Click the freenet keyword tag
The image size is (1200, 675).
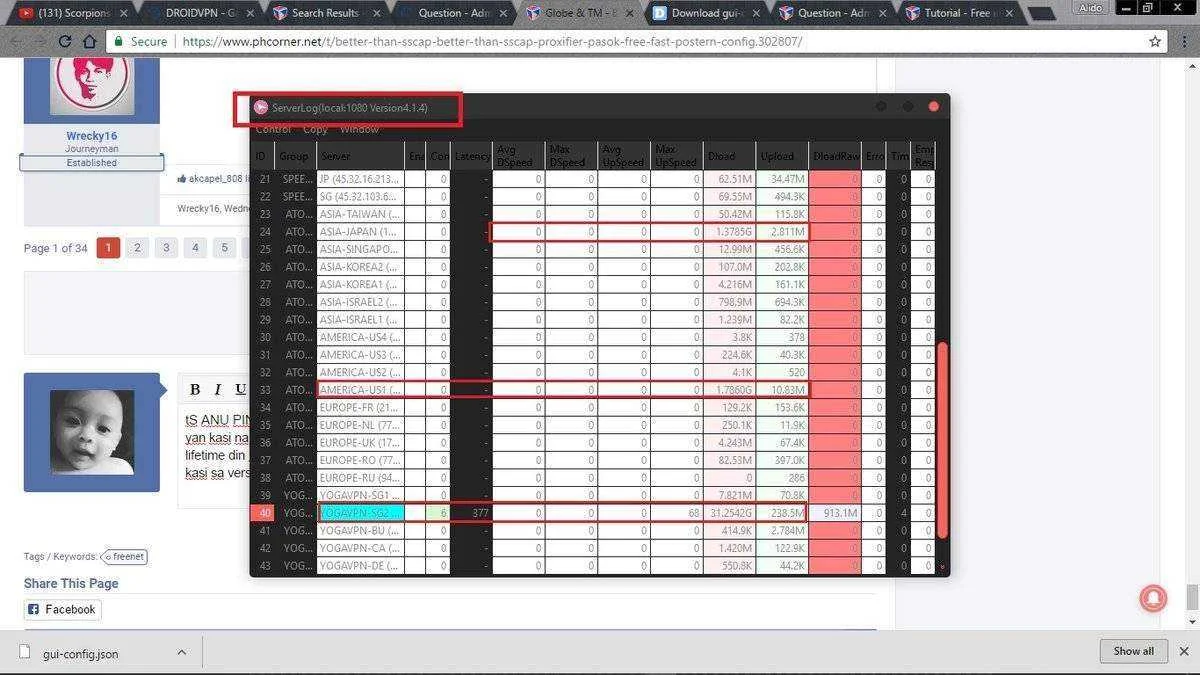coord(126,557)
